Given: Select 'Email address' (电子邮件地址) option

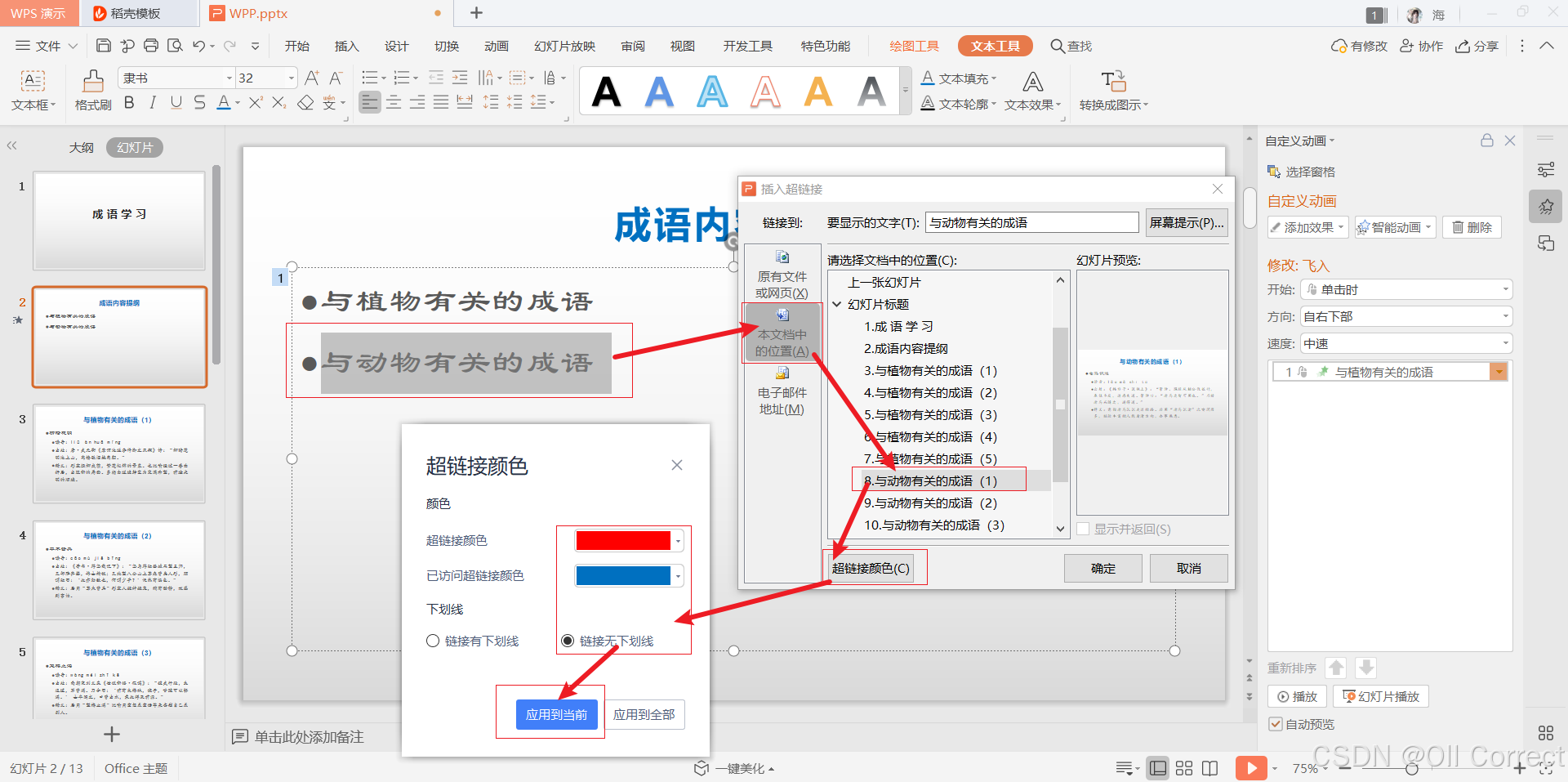Looking at the screenshot, I should point(782,391).
